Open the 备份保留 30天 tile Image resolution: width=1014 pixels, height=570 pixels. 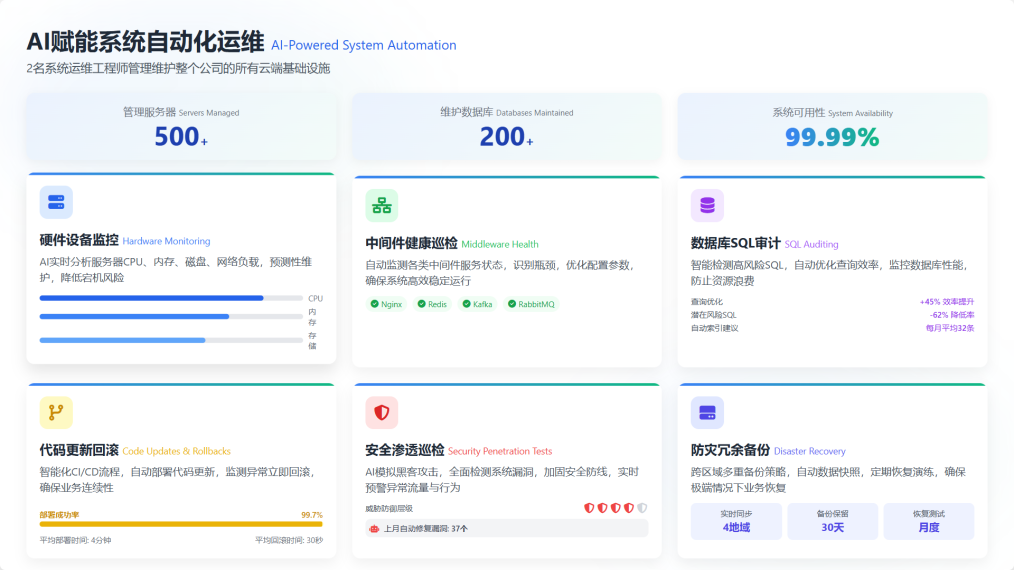pyautogui.click(x=832, y=521)
